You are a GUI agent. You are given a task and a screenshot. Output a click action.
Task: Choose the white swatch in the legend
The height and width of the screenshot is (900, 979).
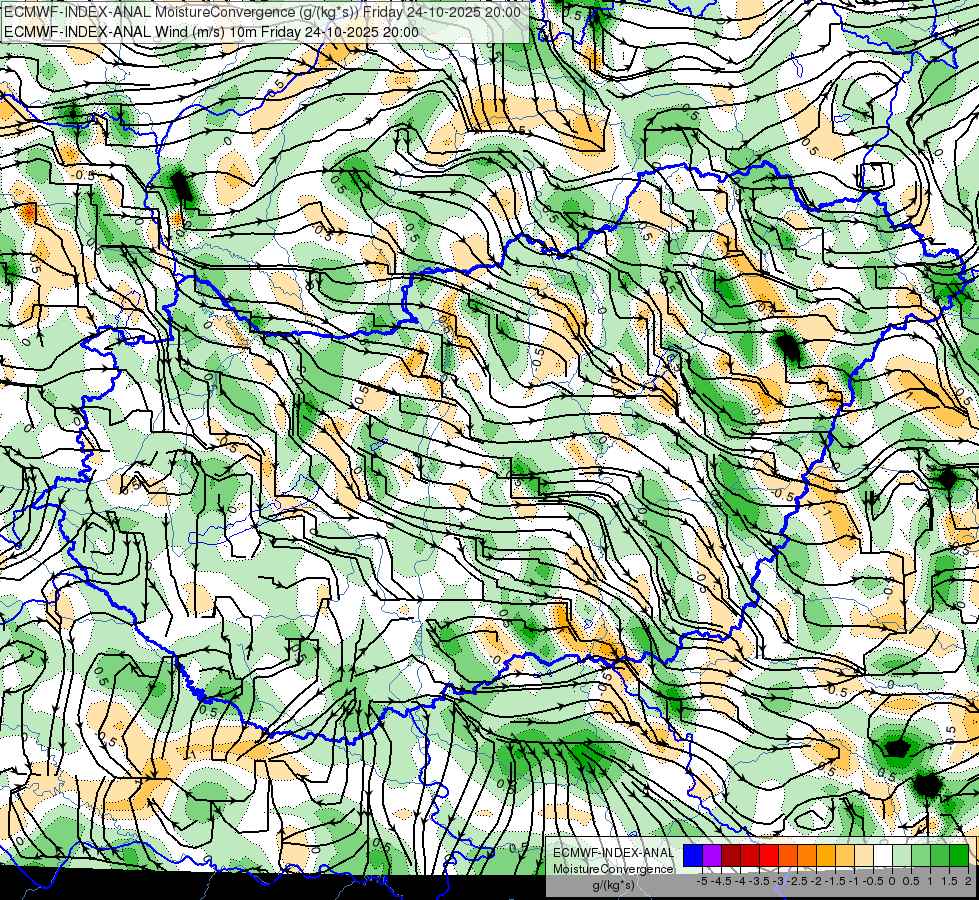pyautogui.click(x=883, y=856)
